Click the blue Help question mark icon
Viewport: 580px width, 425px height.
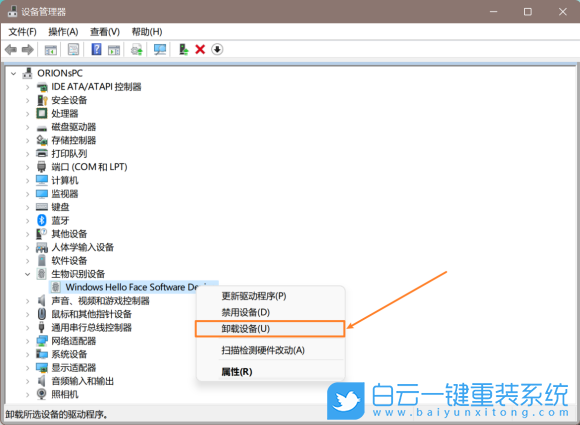click(x=96, y=49)
